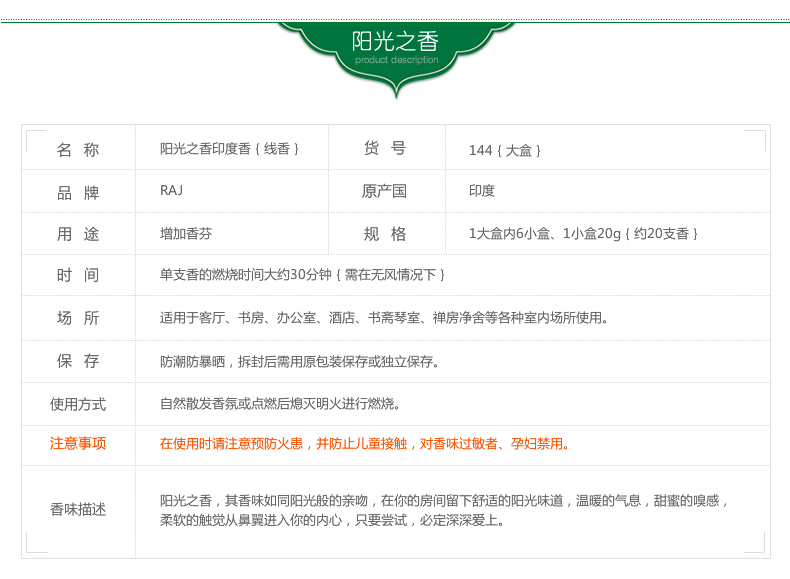Image resolution: width=790 pixels, height=579 pixels.
Task: Select the 品牌 label cell
Action: coord(78,192)
